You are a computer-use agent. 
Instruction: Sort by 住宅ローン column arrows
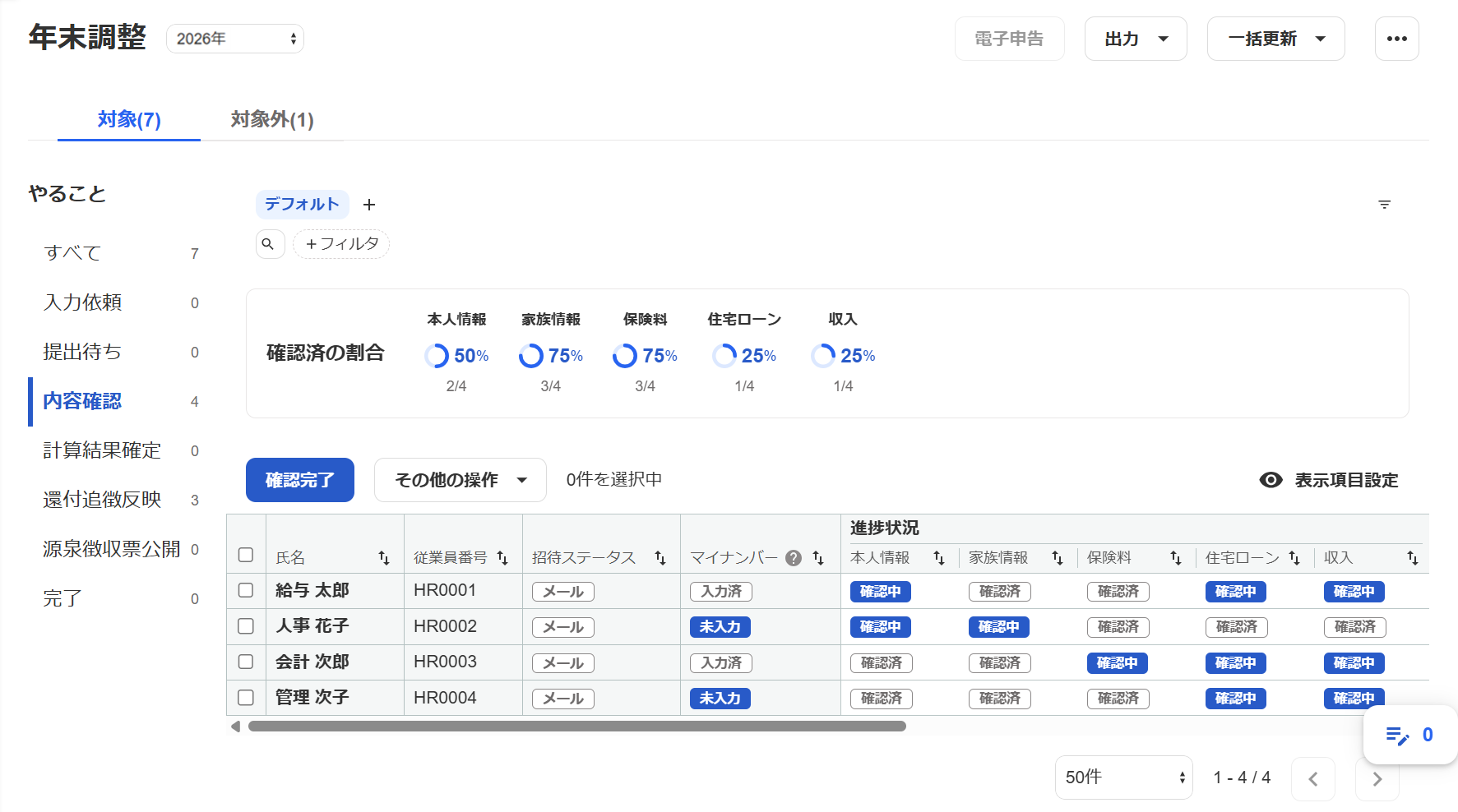pos(1294,558)
